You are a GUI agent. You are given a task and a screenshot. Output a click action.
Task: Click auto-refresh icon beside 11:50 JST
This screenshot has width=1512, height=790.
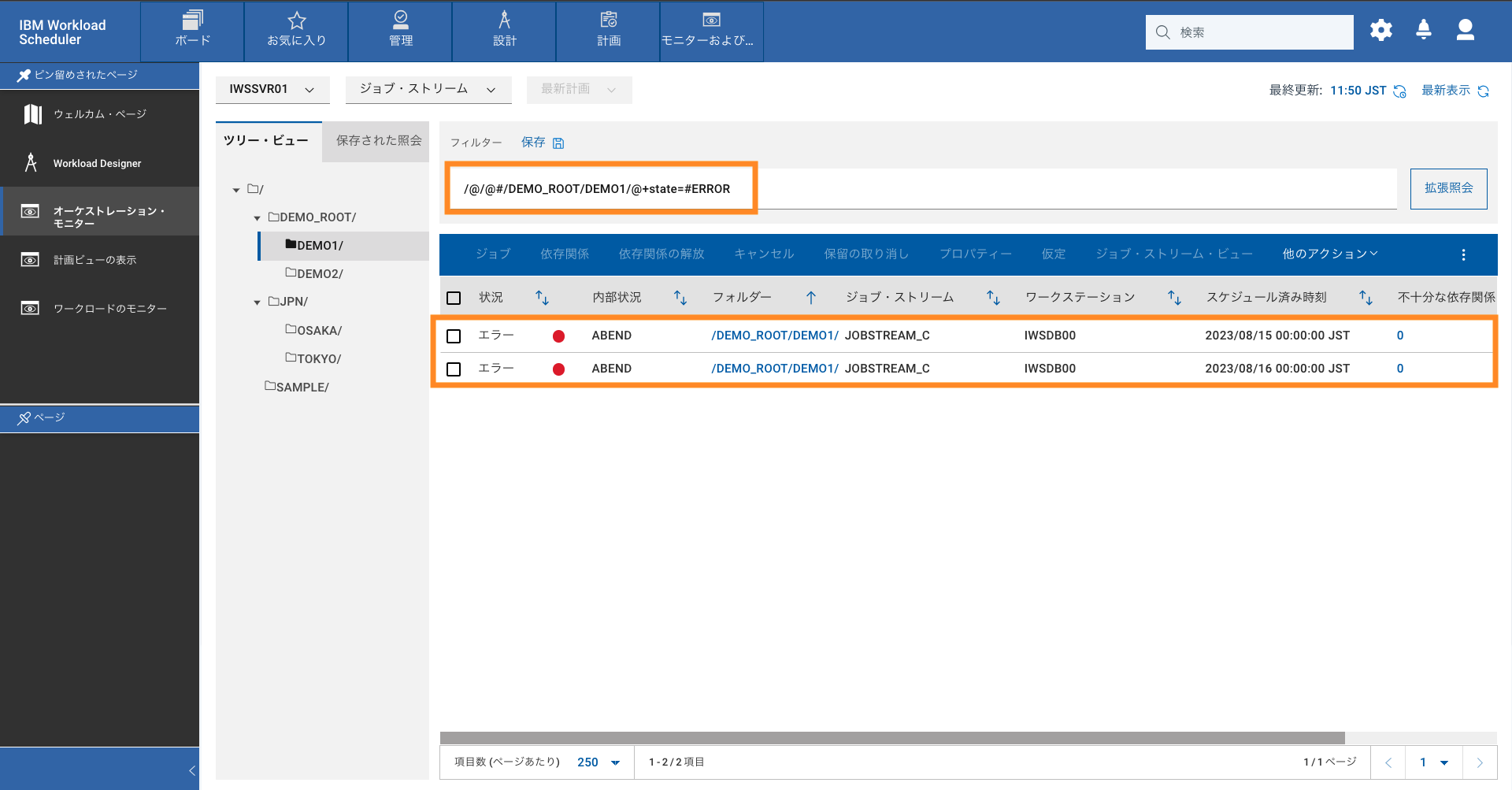click(x=1399, y=91)
